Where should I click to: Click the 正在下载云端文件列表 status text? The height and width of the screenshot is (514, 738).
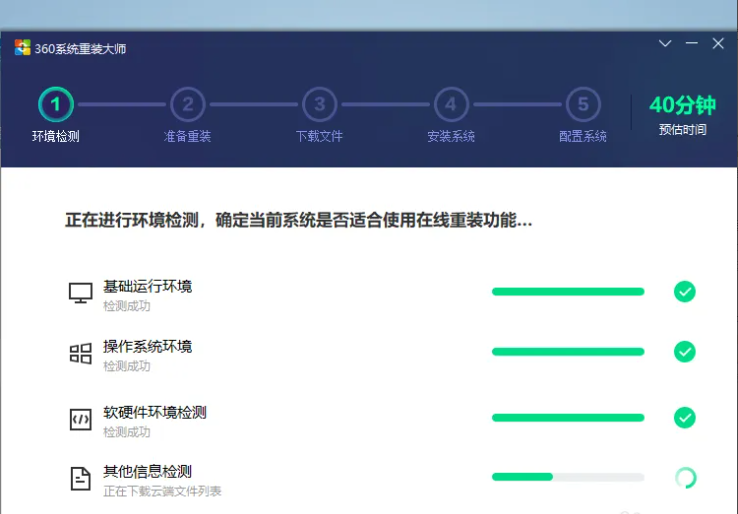pyautogui.click(x=162, y=491)
